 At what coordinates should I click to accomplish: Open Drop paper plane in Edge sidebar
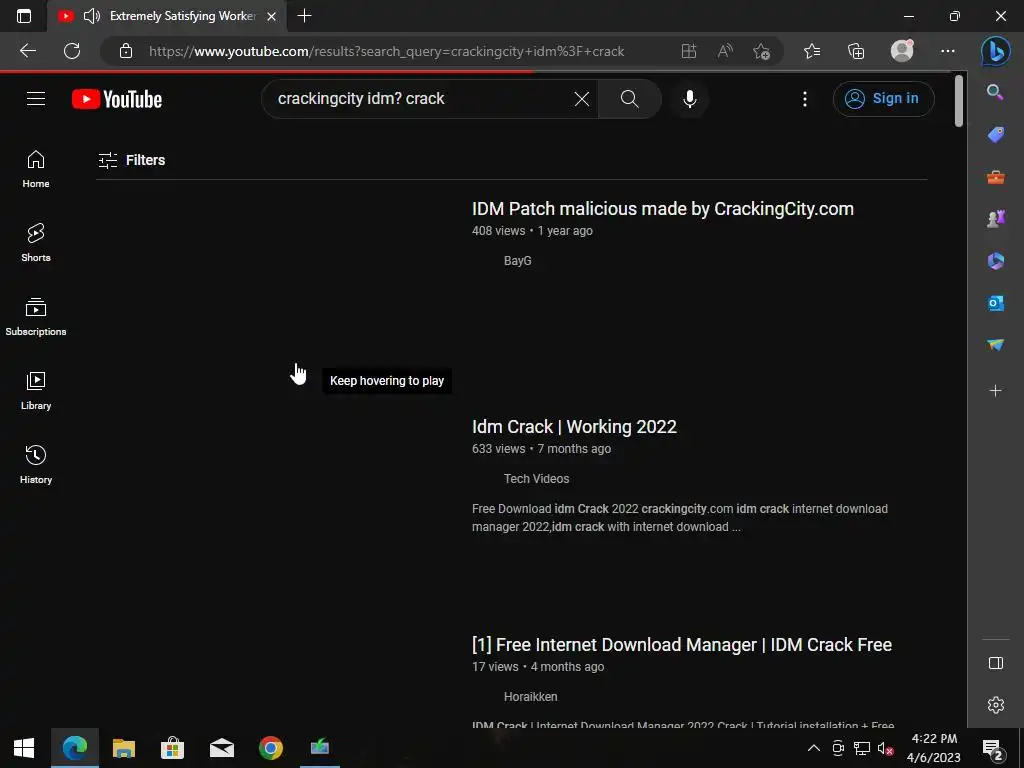[x=995, y=345]
